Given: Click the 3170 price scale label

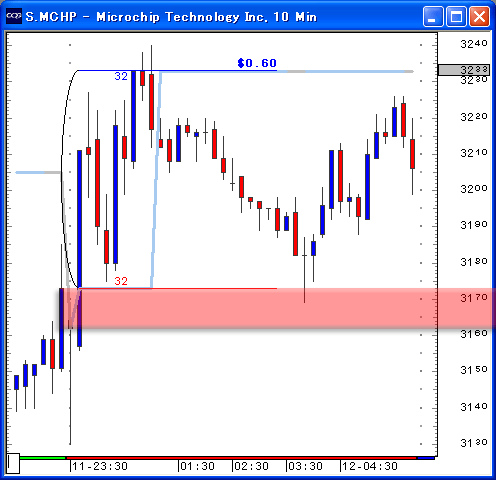Looking at the screenshot, I should point(474,298).
